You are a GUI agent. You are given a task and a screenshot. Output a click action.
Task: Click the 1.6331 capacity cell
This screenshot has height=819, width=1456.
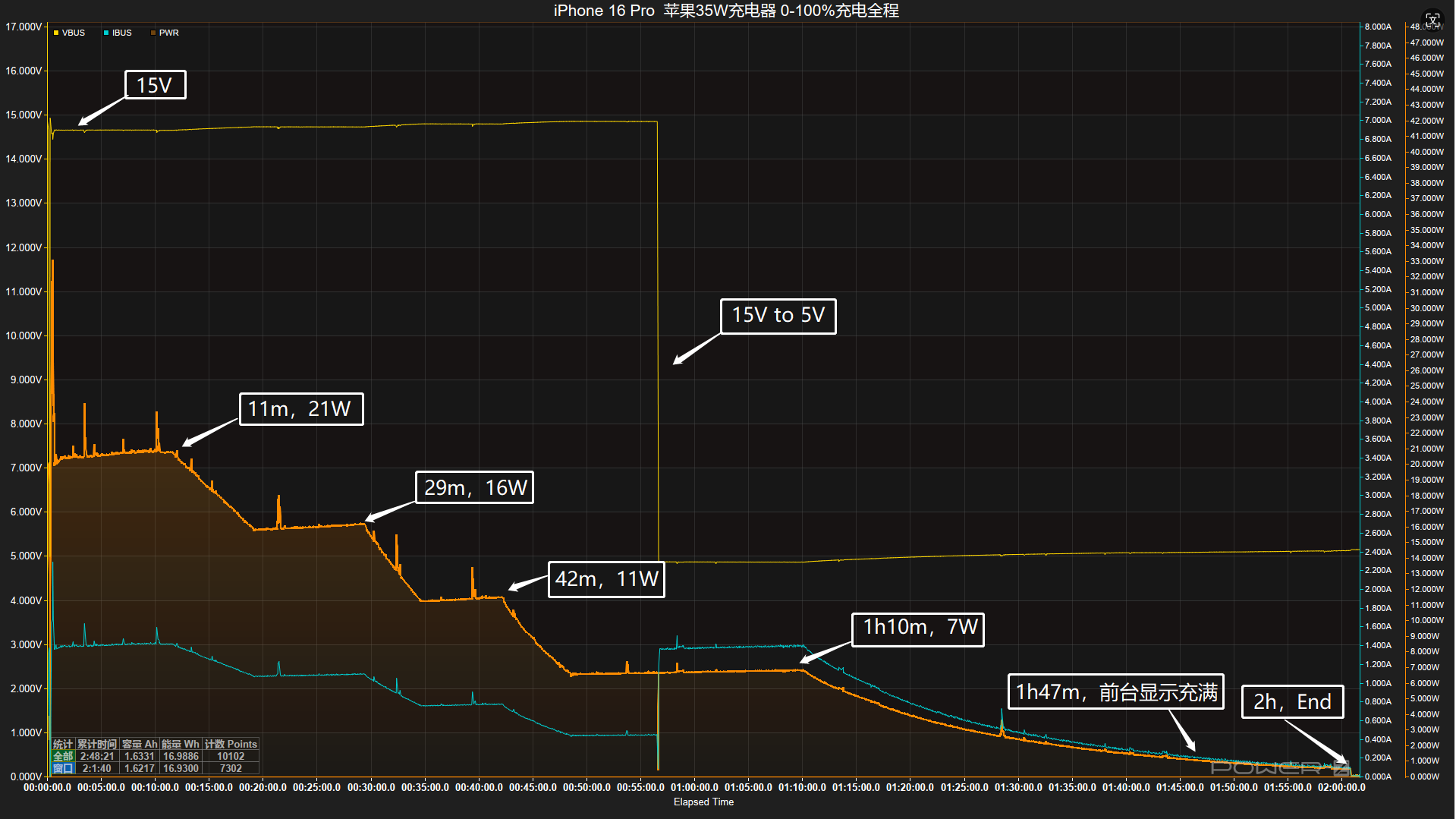(140, 756)
